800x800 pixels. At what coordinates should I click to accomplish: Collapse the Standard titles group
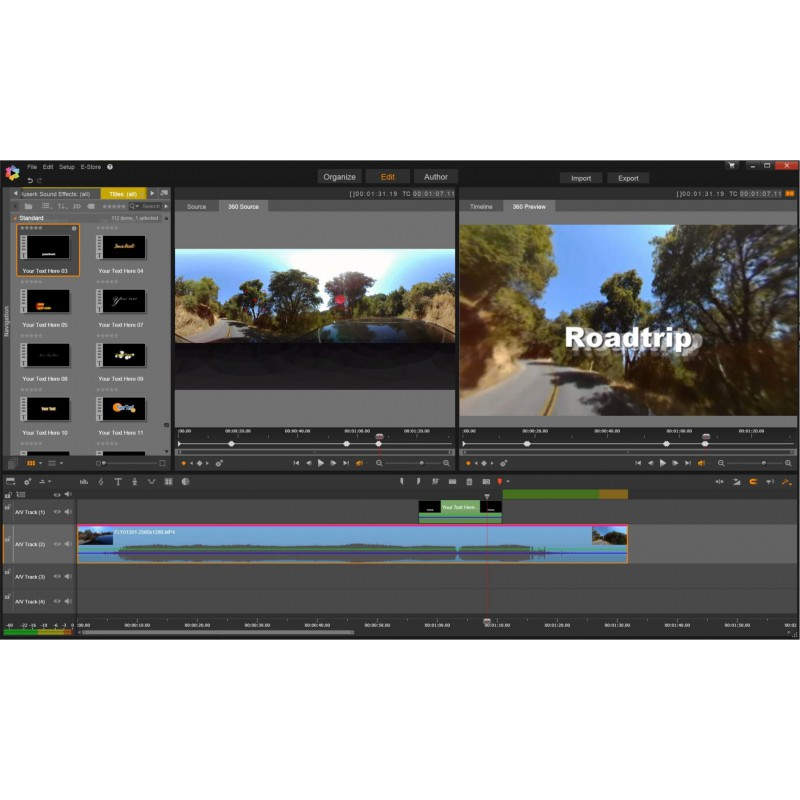tap(14, 217)
